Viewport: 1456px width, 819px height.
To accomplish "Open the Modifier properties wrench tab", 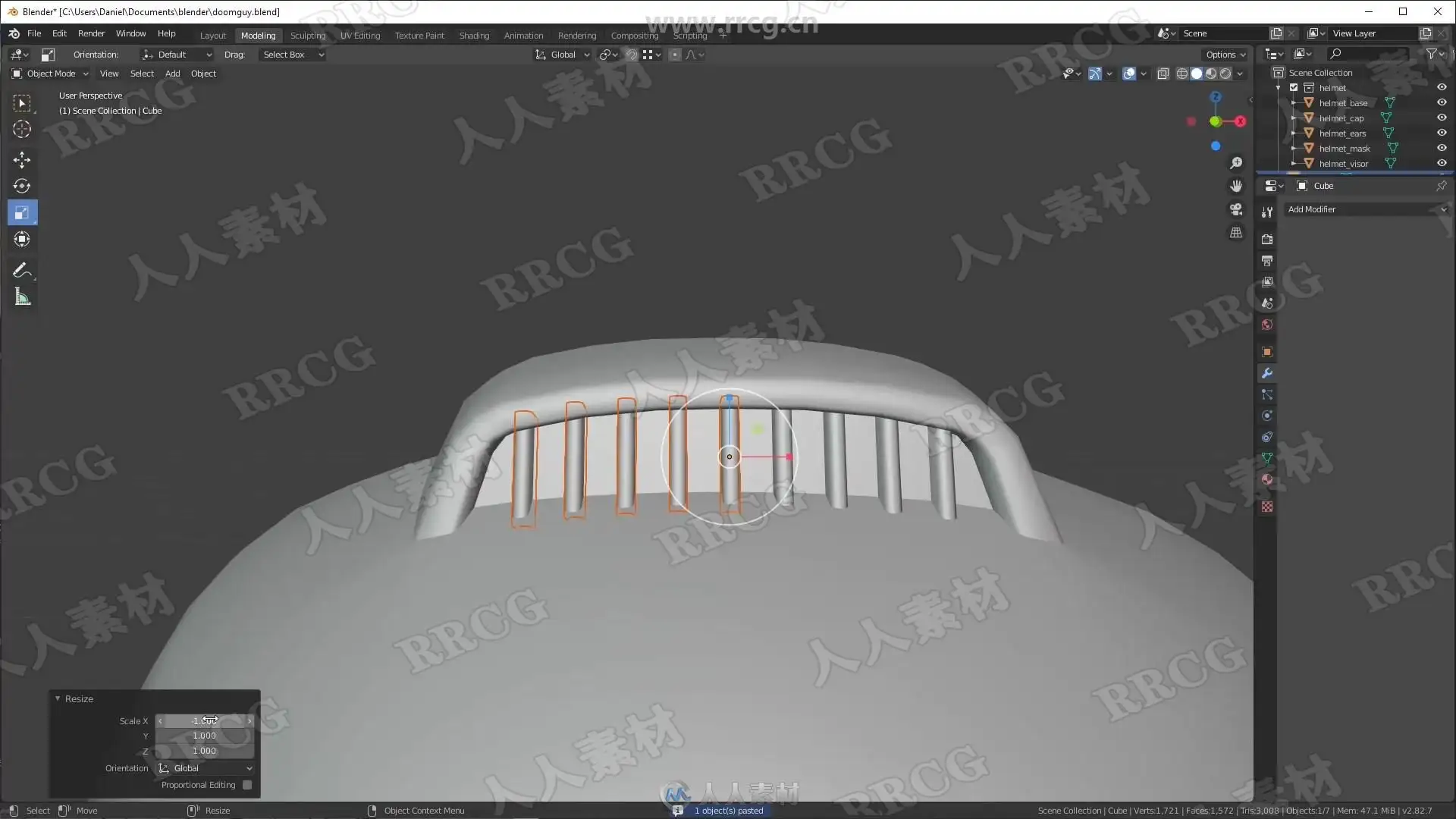I will 1266,373.
